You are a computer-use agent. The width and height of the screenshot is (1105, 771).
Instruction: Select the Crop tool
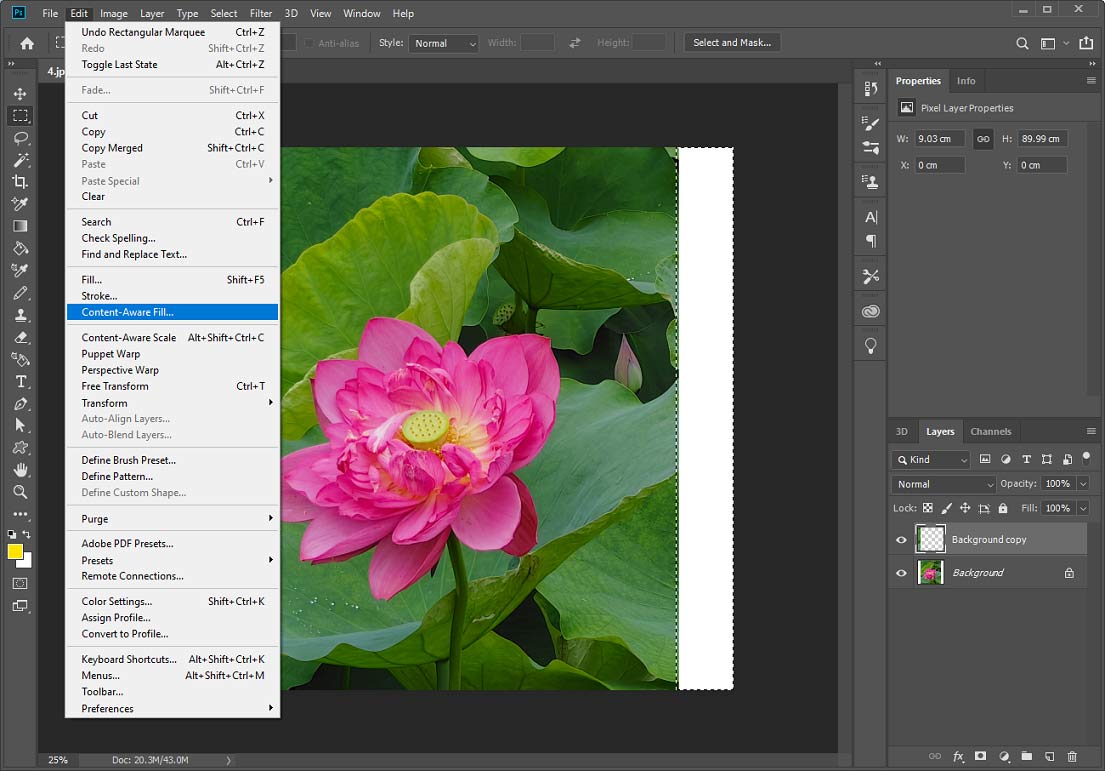click(20, 182)
